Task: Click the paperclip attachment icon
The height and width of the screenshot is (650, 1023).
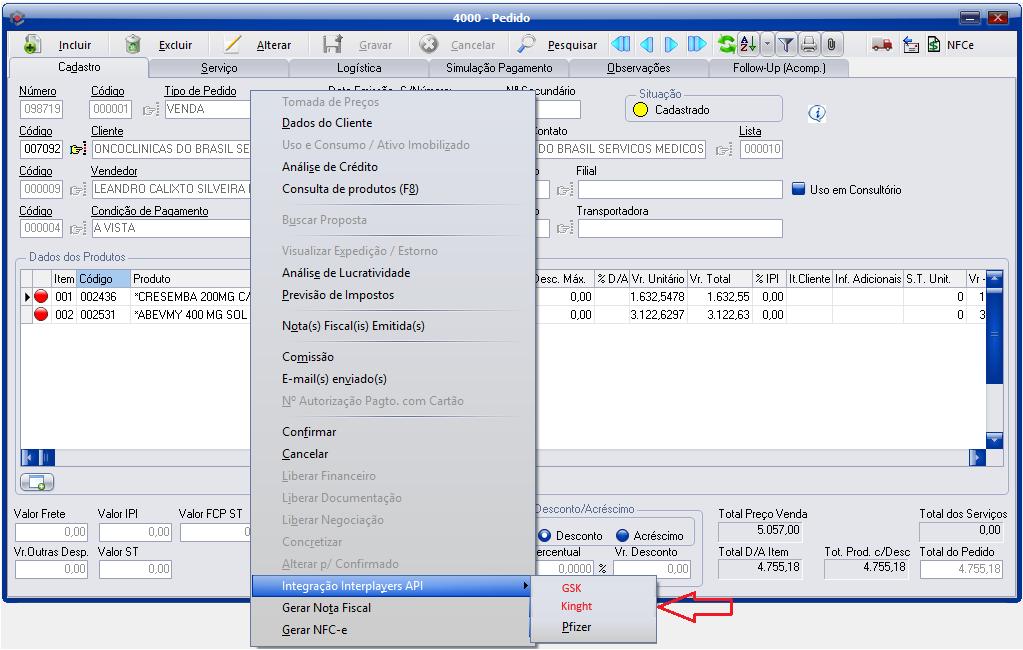Action: [x=831, y=44]
